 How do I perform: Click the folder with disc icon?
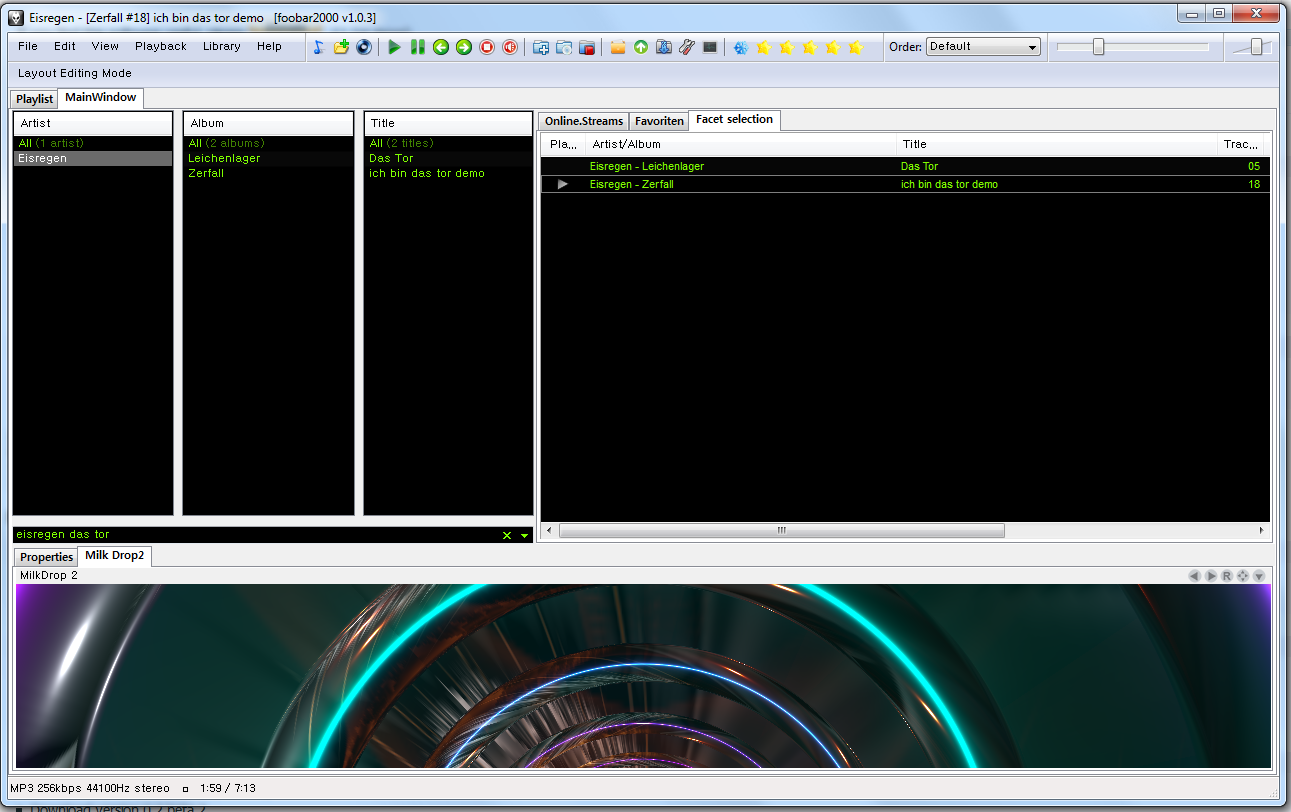coord(564,47)
